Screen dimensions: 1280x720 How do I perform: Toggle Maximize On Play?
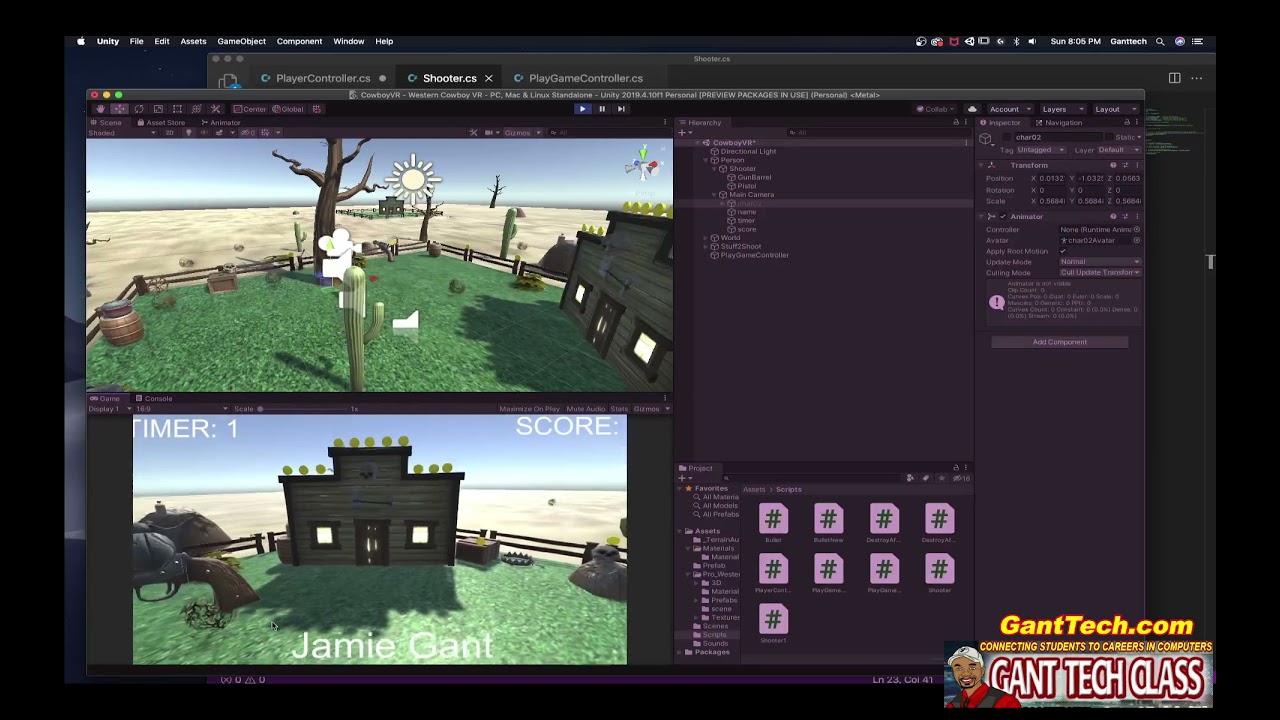click(x=529, y=409)
